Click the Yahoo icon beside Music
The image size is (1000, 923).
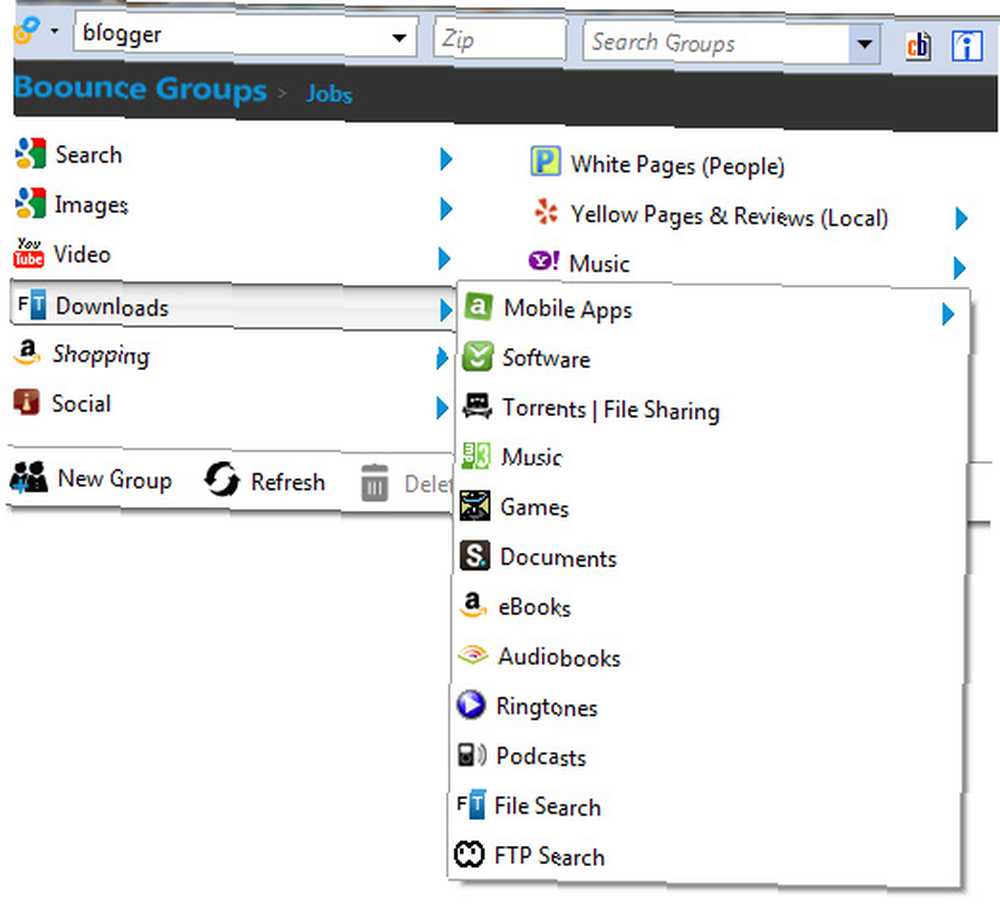544,261
